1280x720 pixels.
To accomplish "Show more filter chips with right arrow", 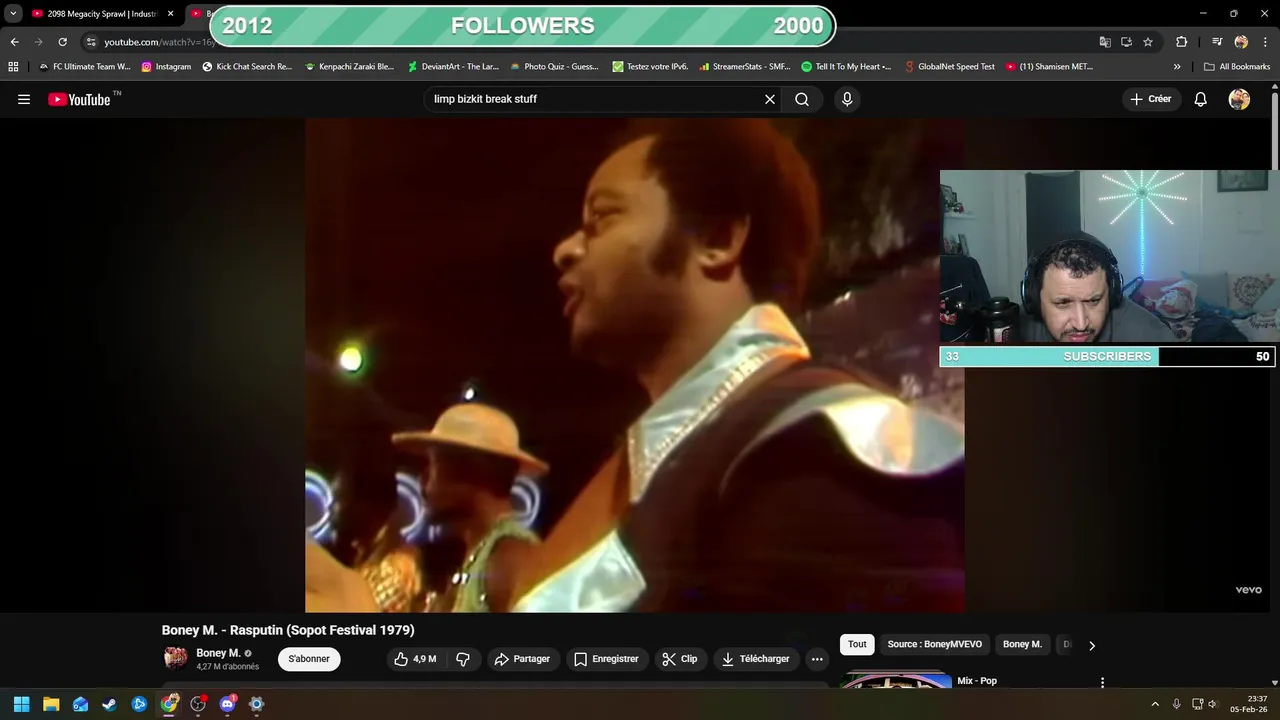I will (1092, 645).
